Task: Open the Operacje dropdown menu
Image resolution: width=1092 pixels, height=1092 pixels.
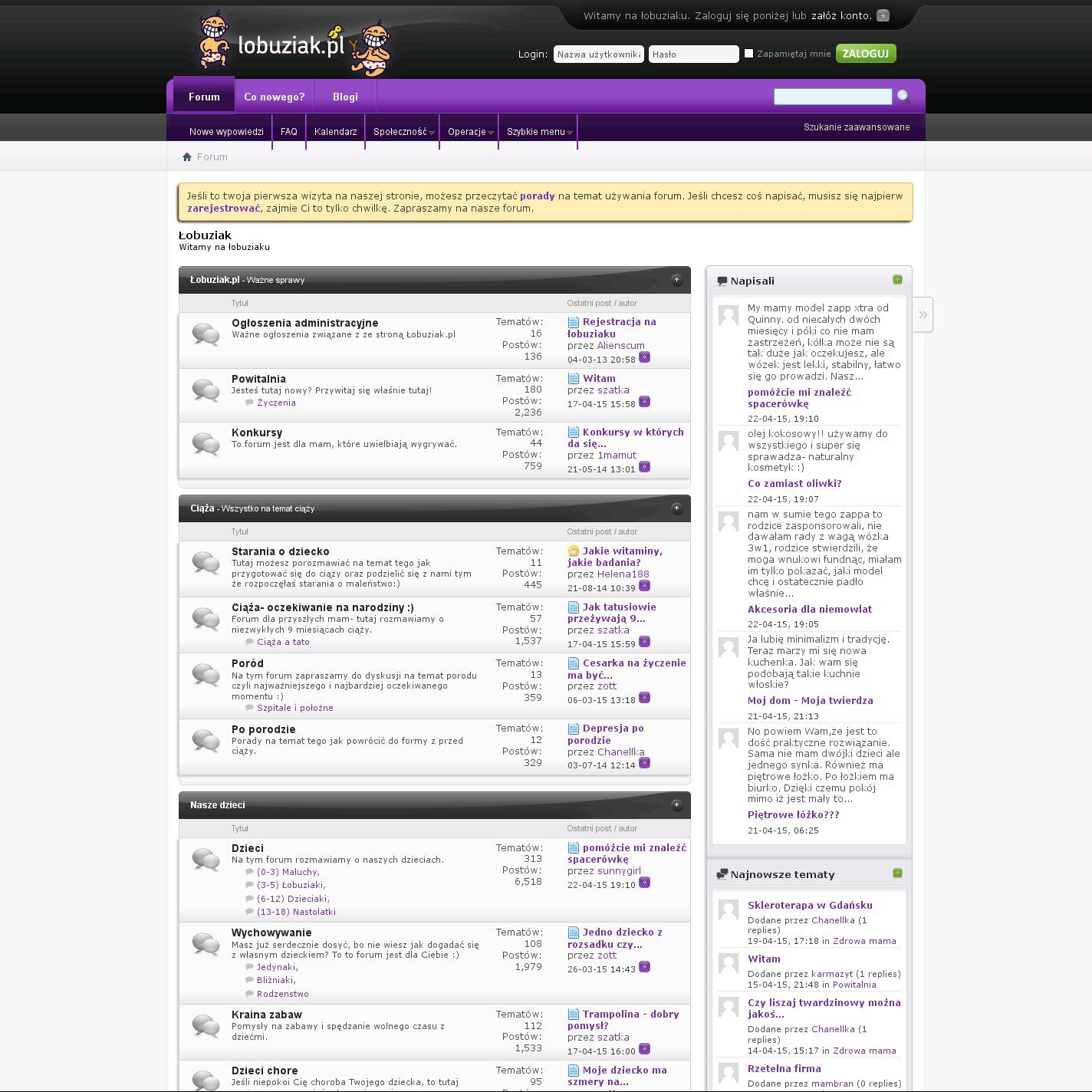Action: point(470,132)
